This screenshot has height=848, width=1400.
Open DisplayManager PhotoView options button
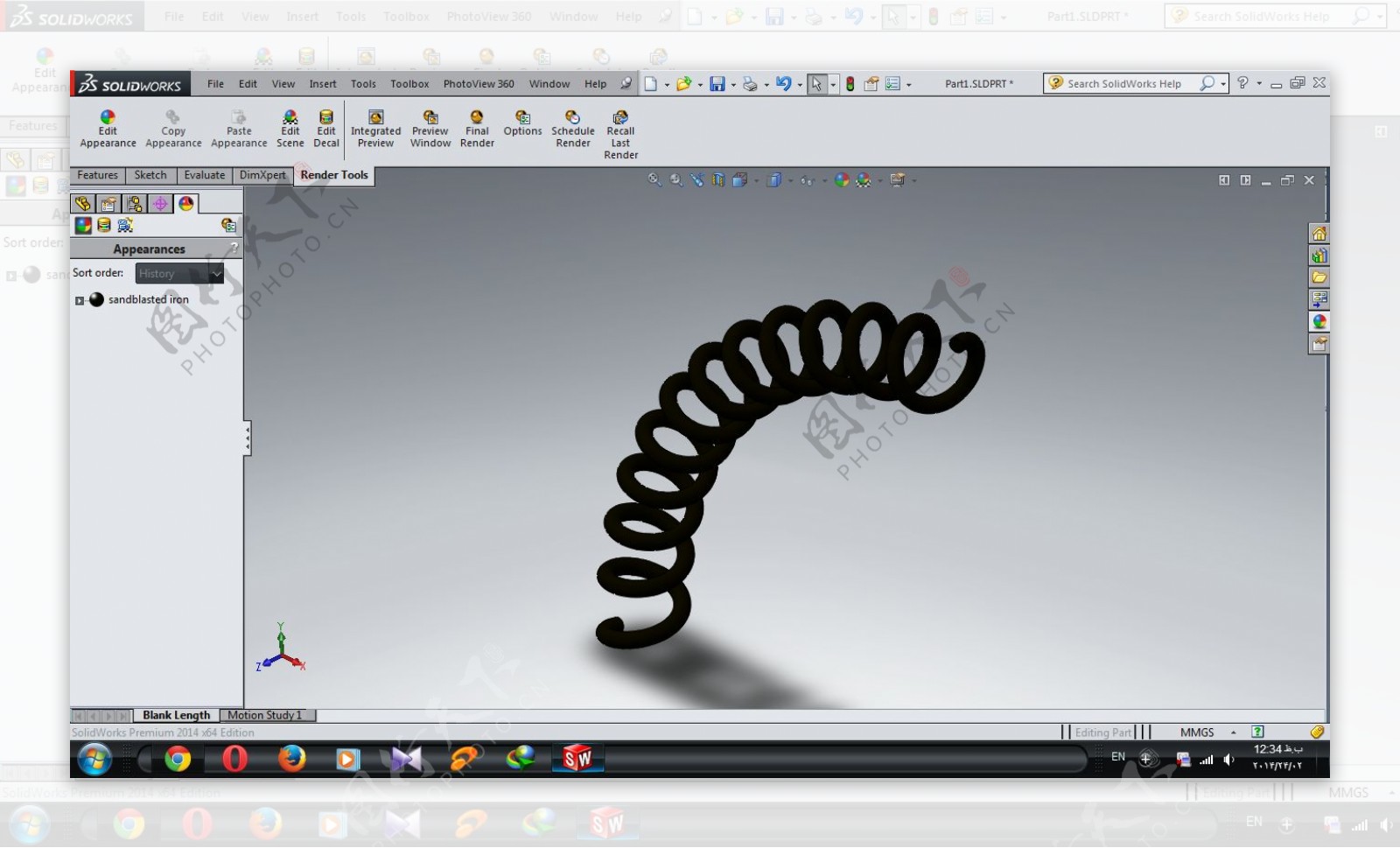[229, 226]
